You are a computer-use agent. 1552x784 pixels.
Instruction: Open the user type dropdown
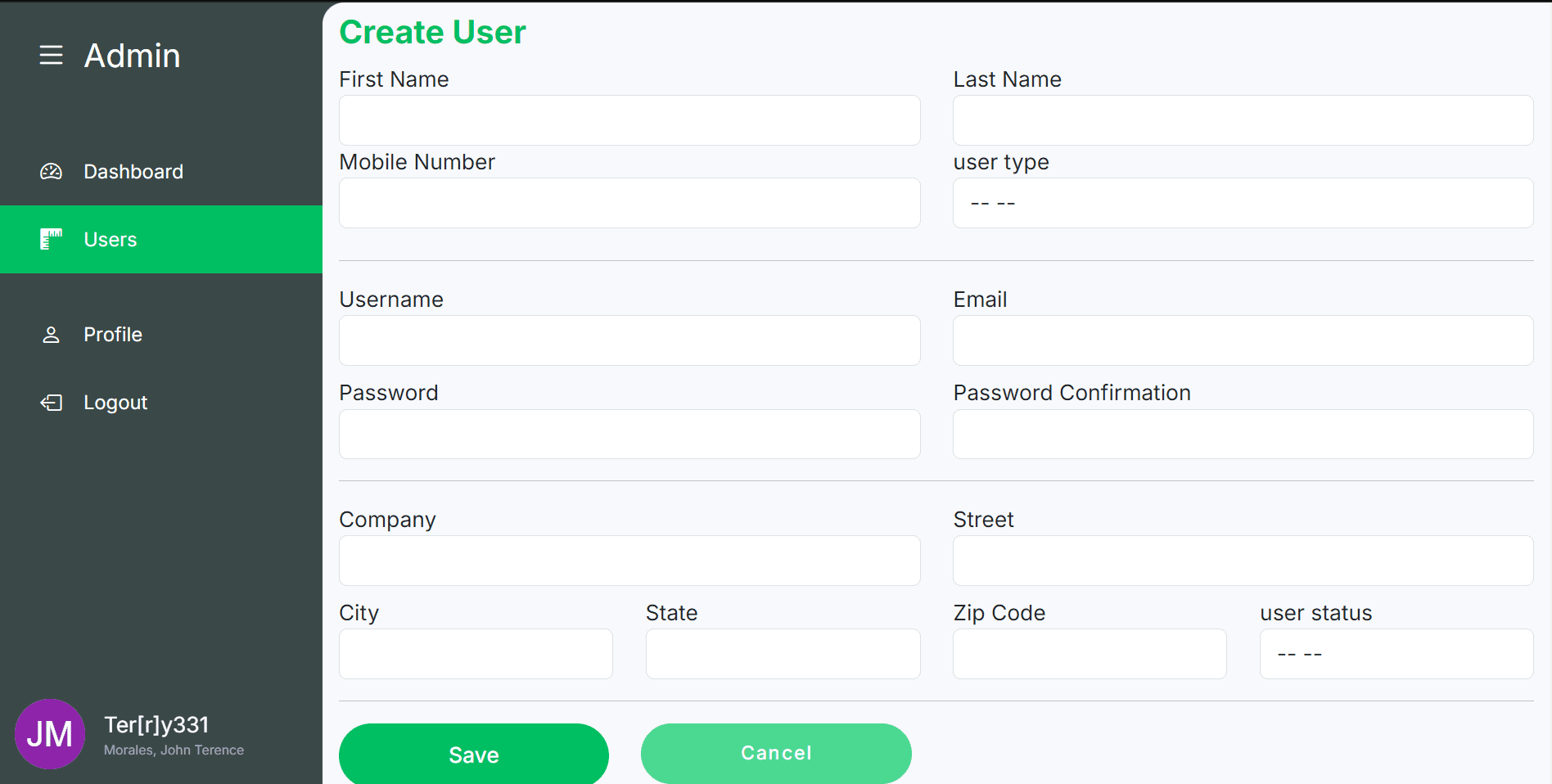pyautogui.click(x=1243, y=203)
